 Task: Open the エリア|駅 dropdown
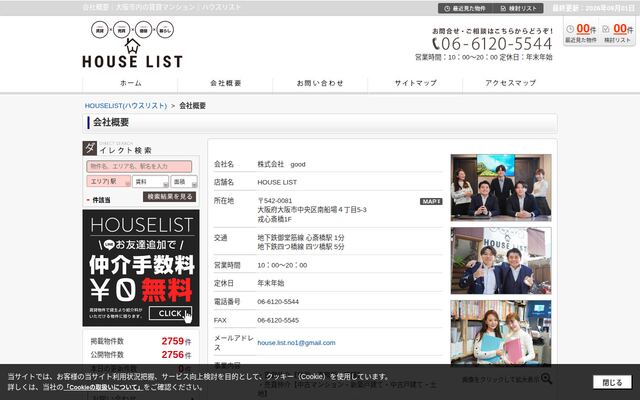click(x=109, y=181)
